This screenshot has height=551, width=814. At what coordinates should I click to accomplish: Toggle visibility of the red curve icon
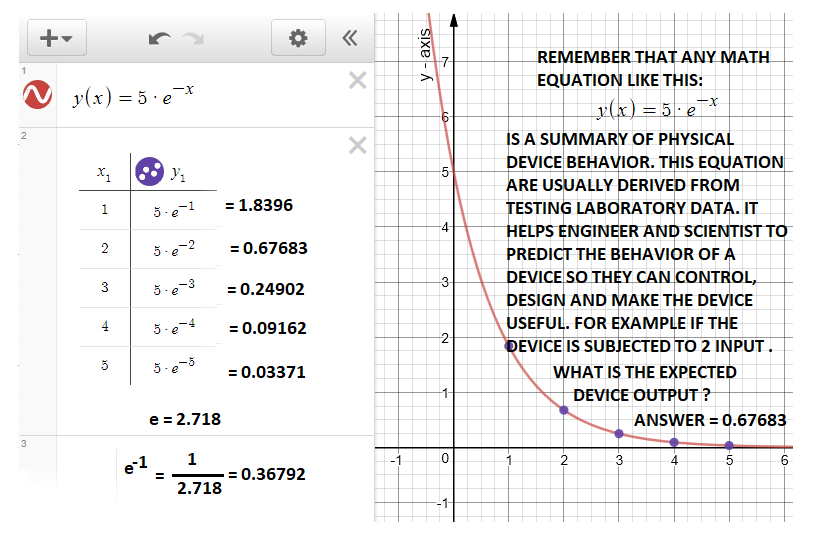click(37, 95)
